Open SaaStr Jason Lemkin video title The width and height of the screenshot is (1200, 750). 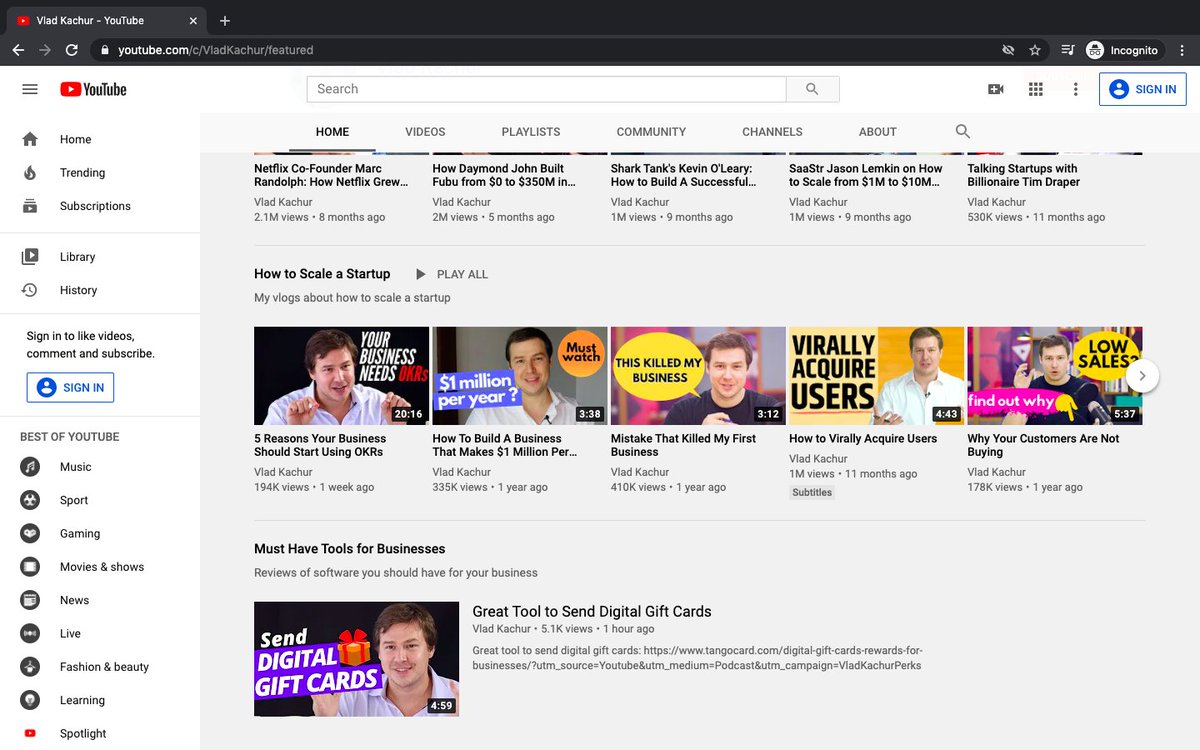[x=866, y=175]
